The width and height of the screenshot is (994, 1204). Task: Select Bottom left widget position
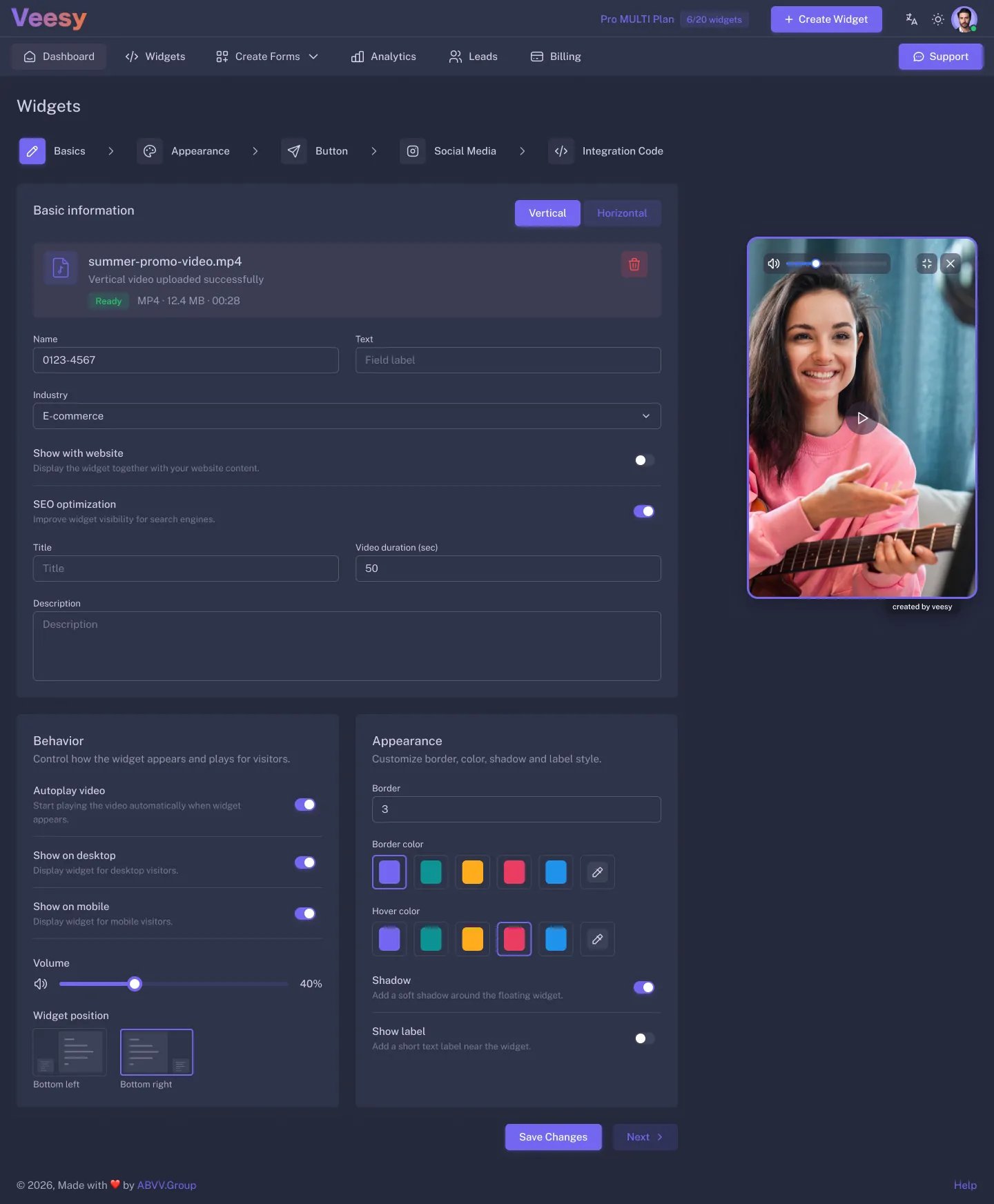tap(70, 1052)
